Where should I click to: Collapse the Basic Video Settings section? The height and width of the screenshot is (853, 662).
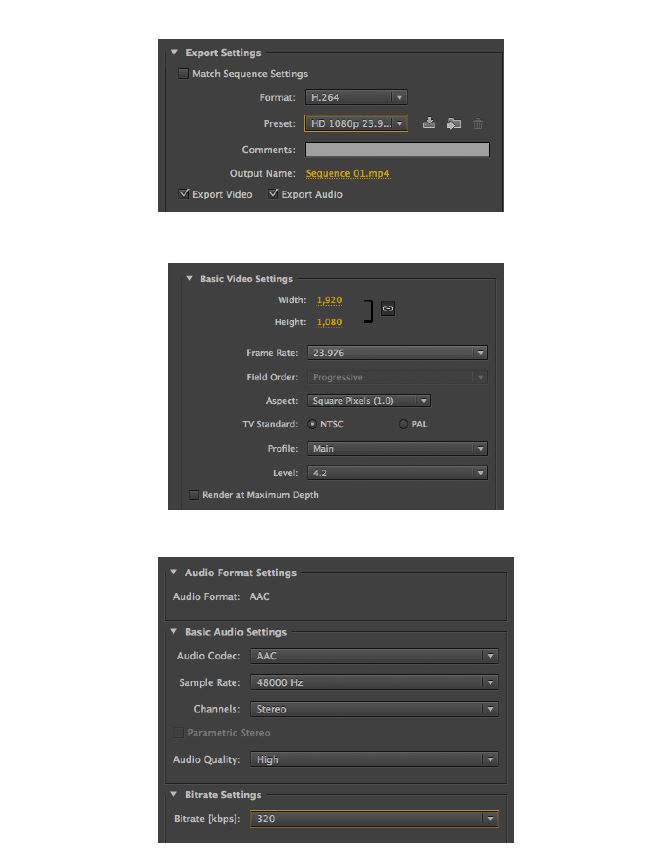tap(189, 278)
